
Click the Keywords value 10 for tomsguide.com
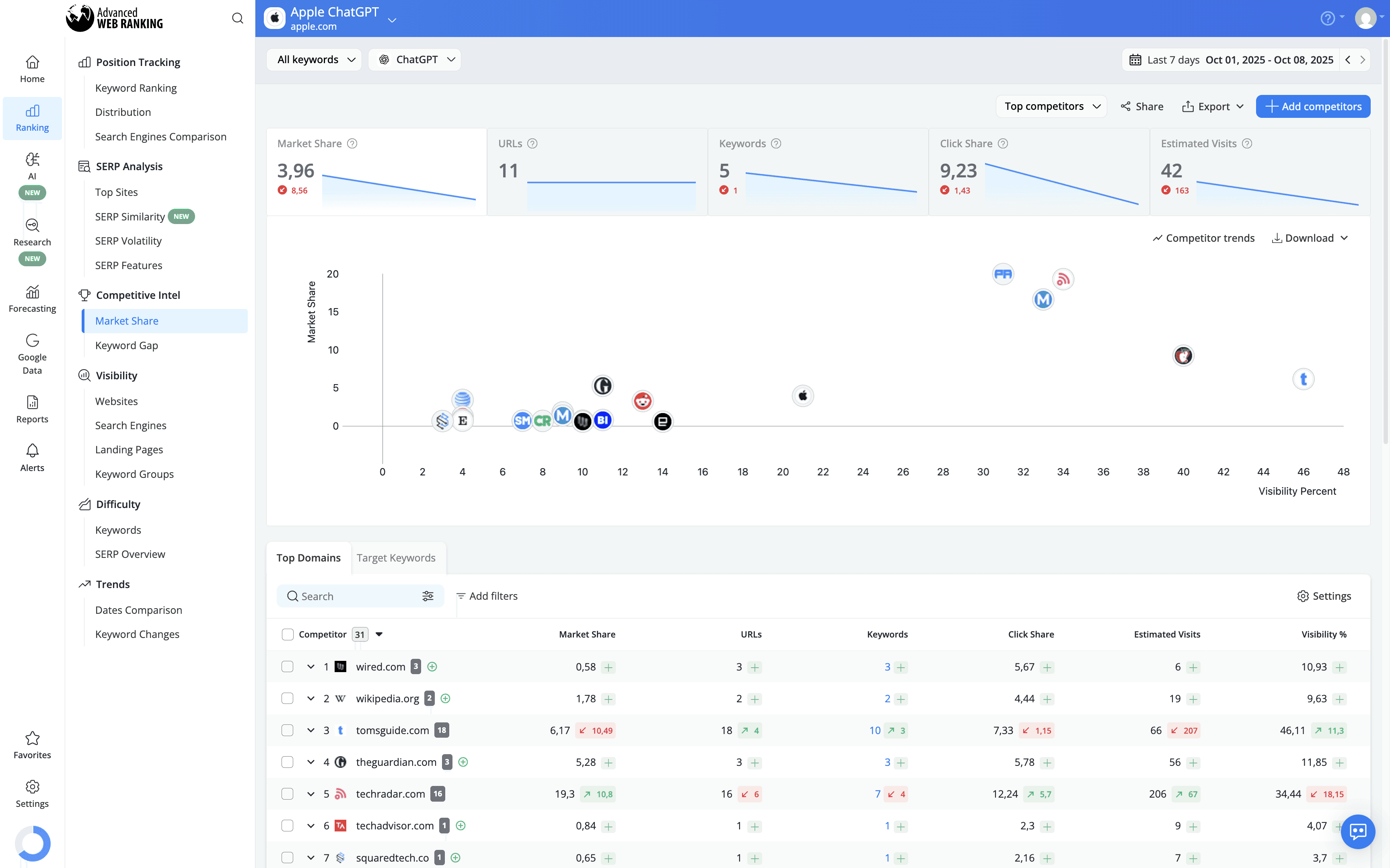(874, 730)
